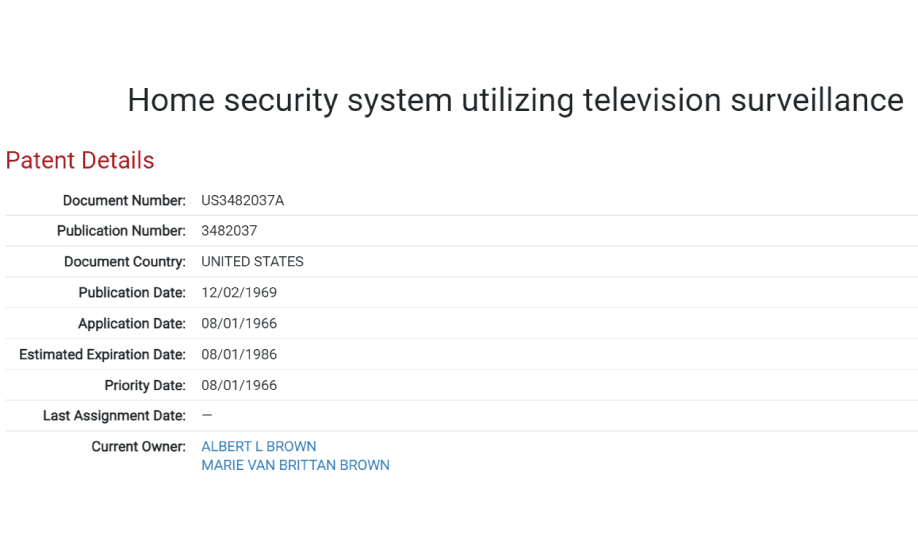
Task: Click the Last Assignment Date dash value
Action: coord(207,415)
